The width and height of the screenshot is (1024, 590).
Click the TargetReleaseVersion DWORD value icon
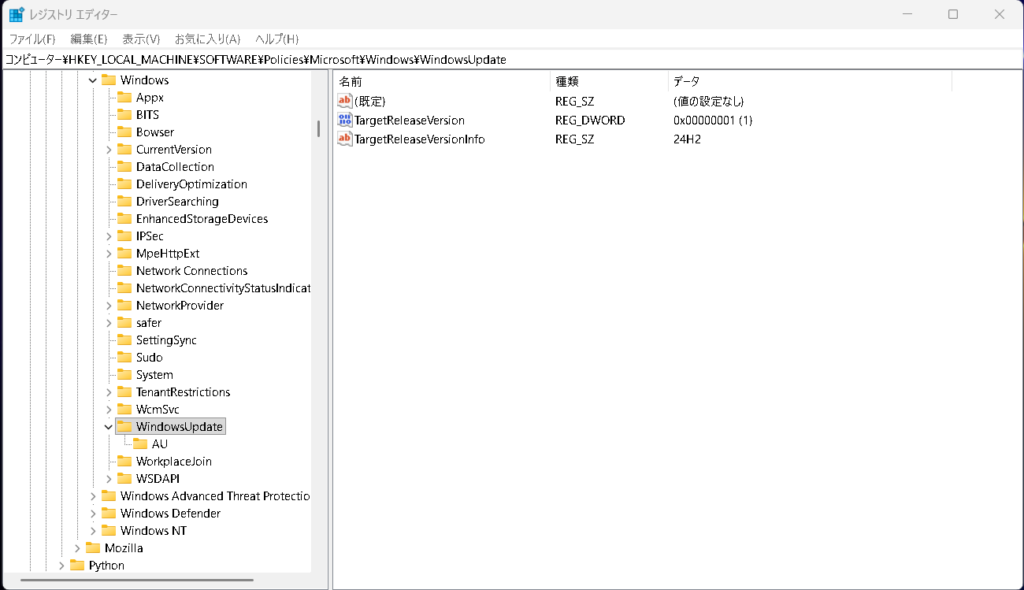point(345,120)
